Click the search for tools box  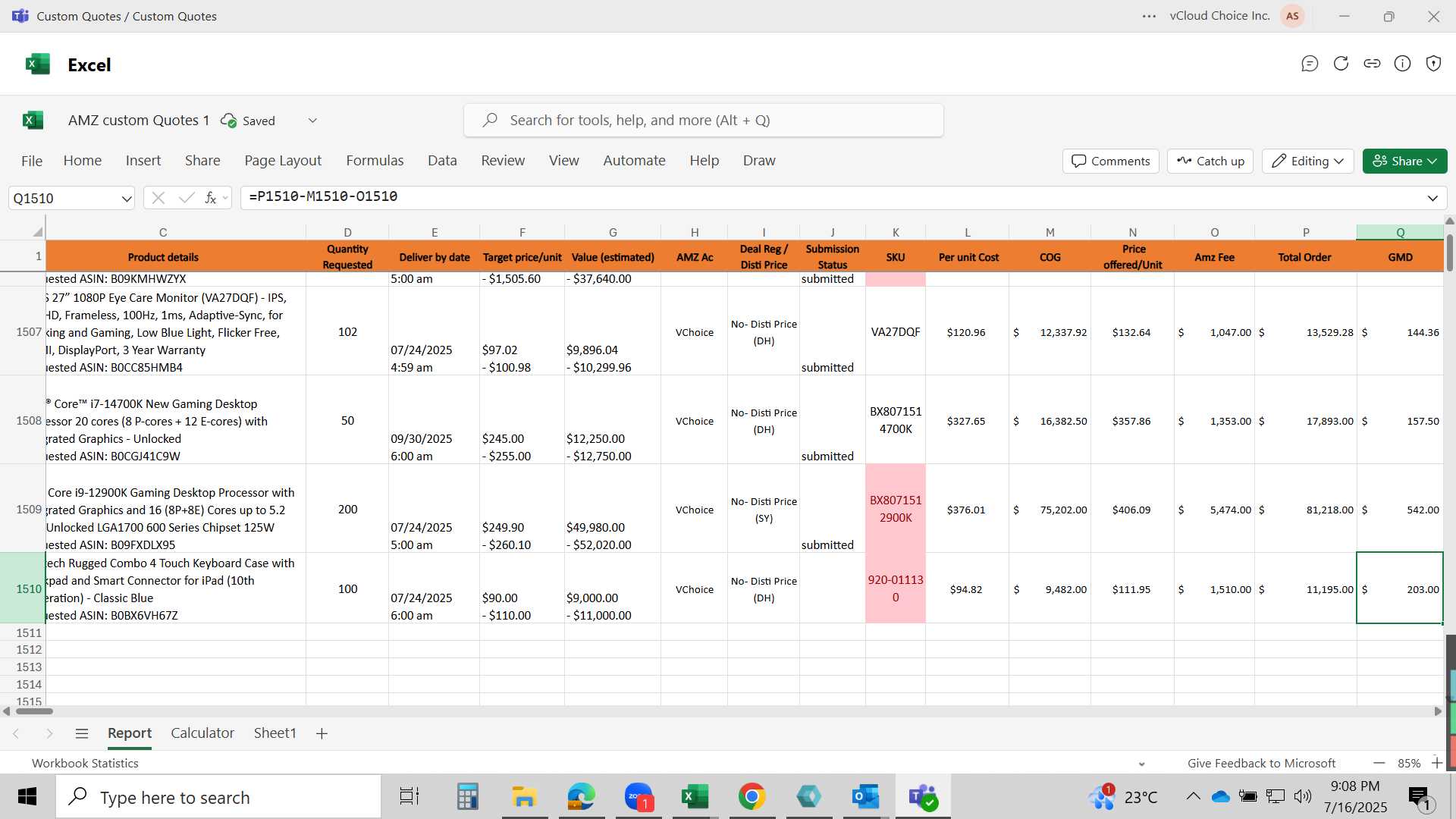point(703,121)
